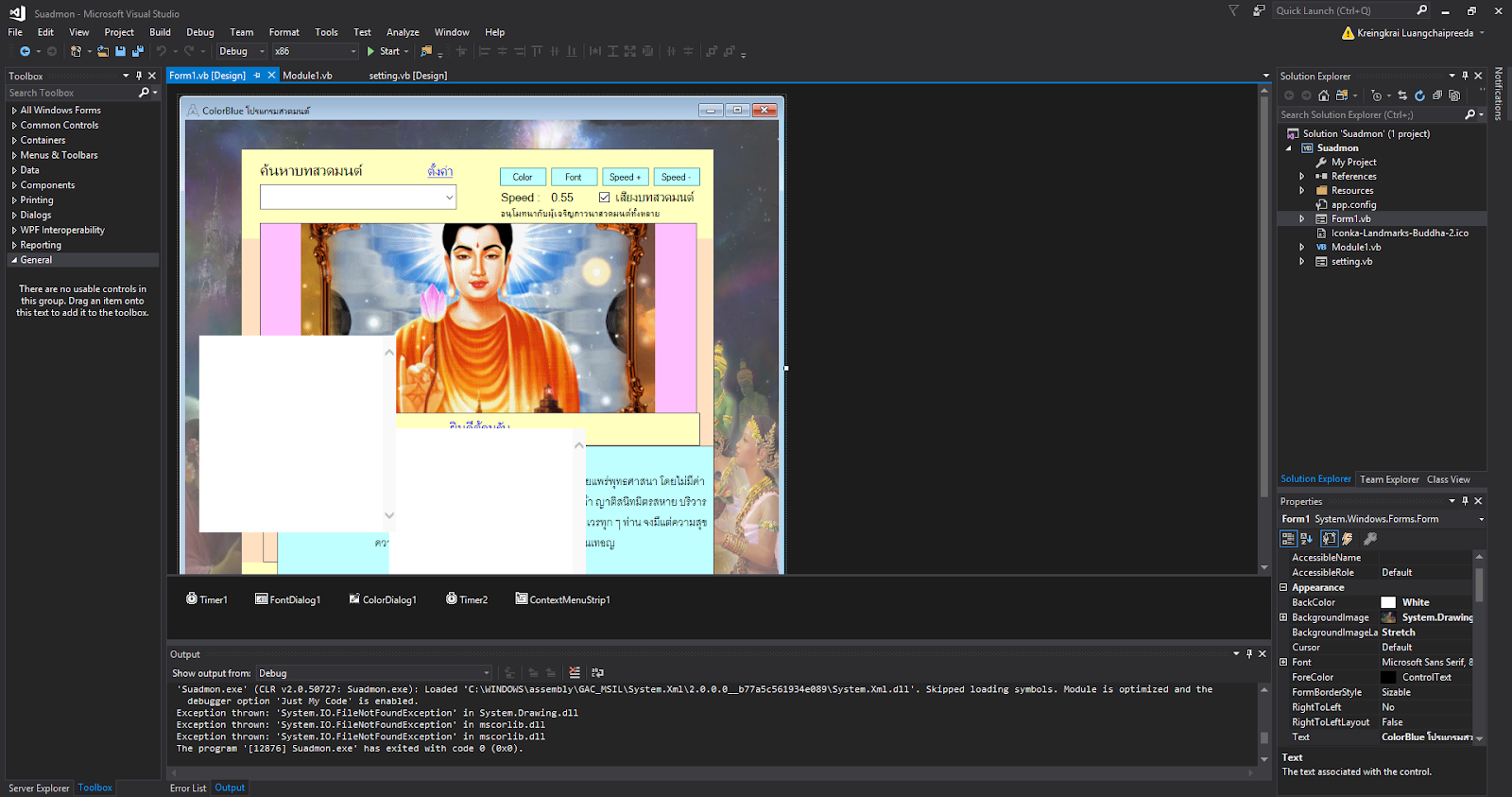Viewport: 1512px width, 797px height.
Task: Click the BackgroundImage thumbnail in Properties
Action: 1388,617
